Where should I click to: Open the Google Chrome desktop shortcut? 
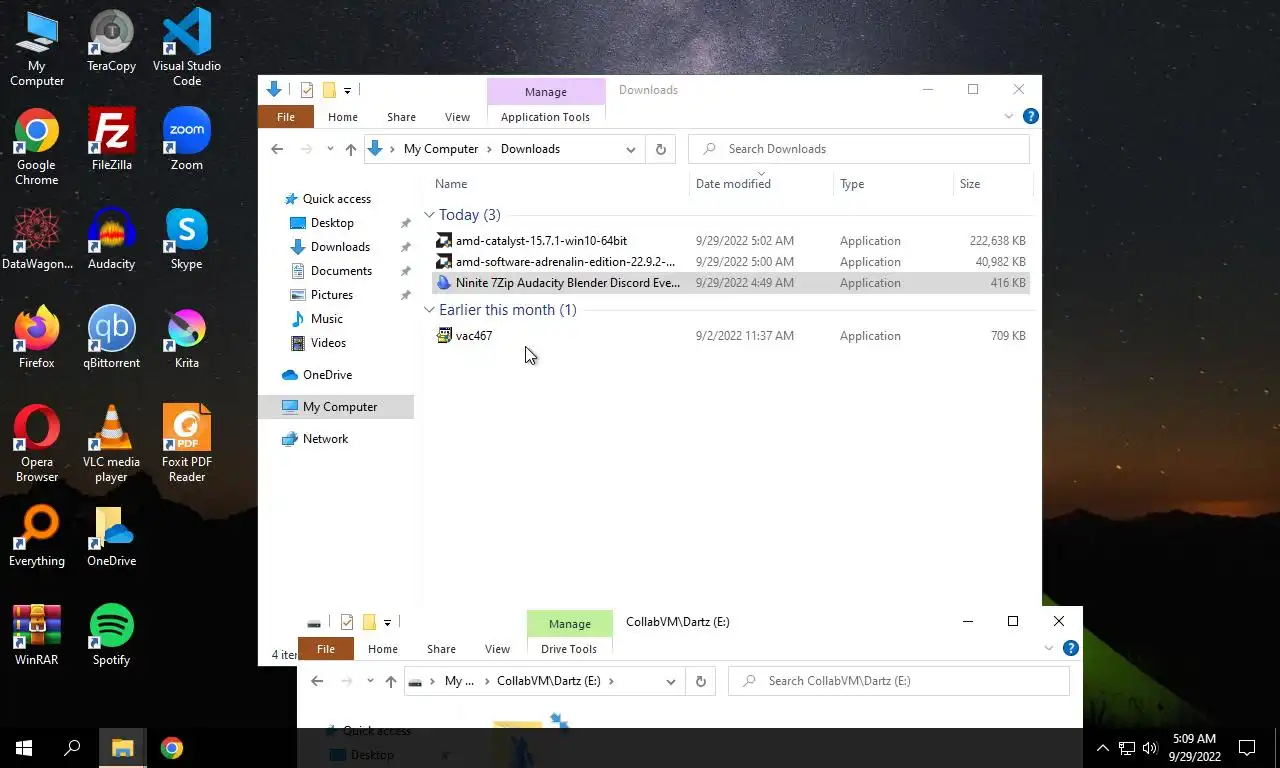coord(37,146)
